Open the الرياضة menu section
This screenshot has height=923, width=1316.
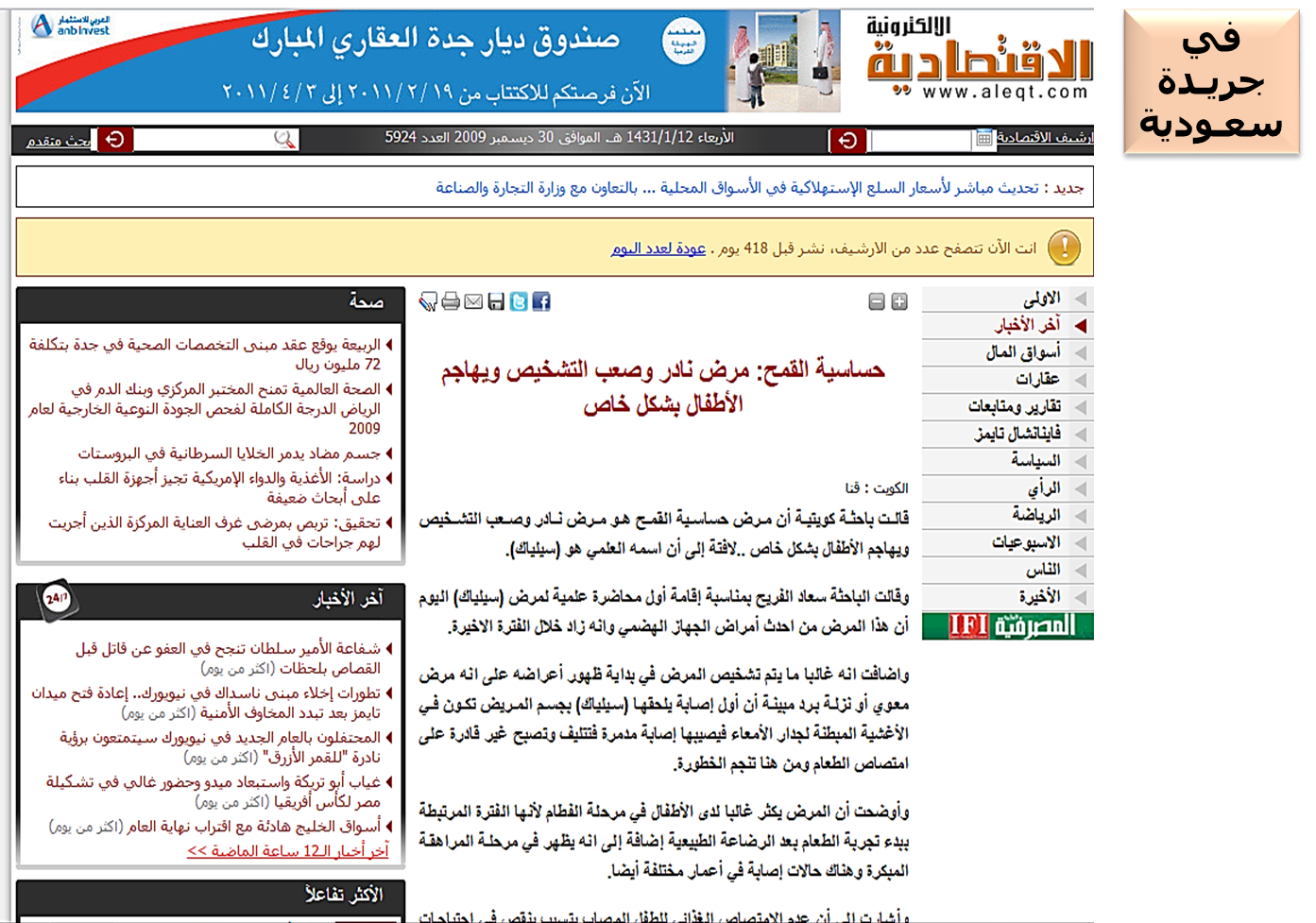(1035, 515)
